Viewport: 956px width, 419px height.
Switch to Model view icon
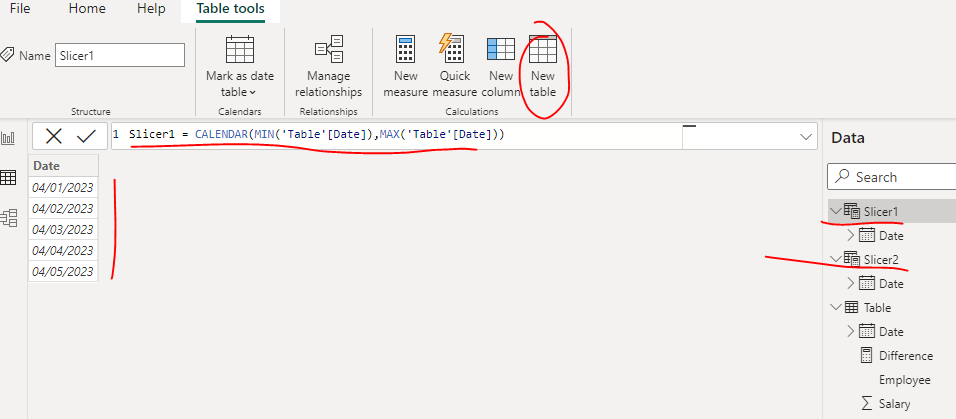click(9, 218)
